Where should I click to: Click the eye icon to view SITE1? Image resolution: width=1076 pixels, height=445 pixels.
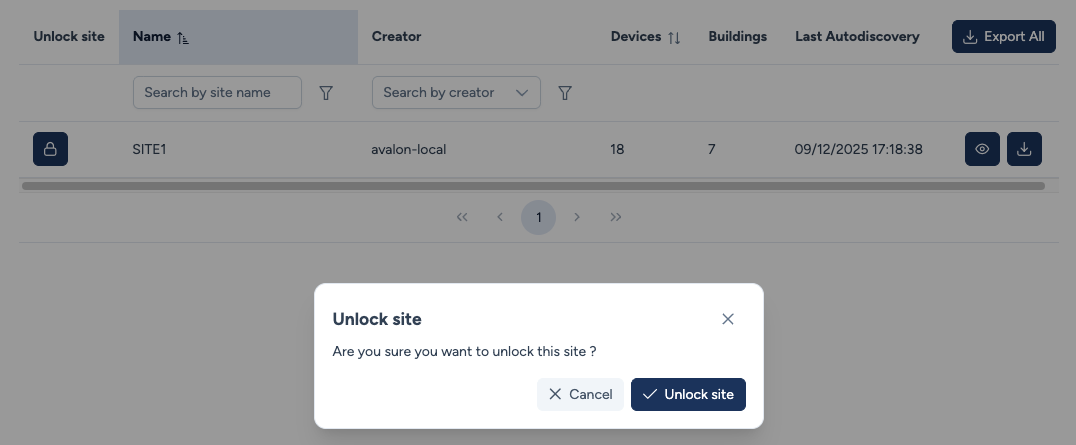(982, 149)
